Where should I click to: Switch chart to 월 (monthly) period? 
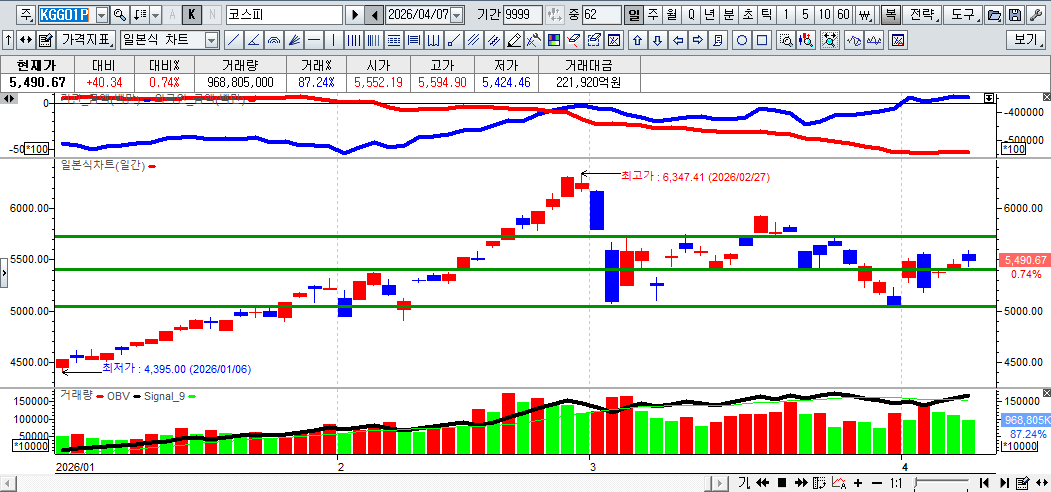671,15
